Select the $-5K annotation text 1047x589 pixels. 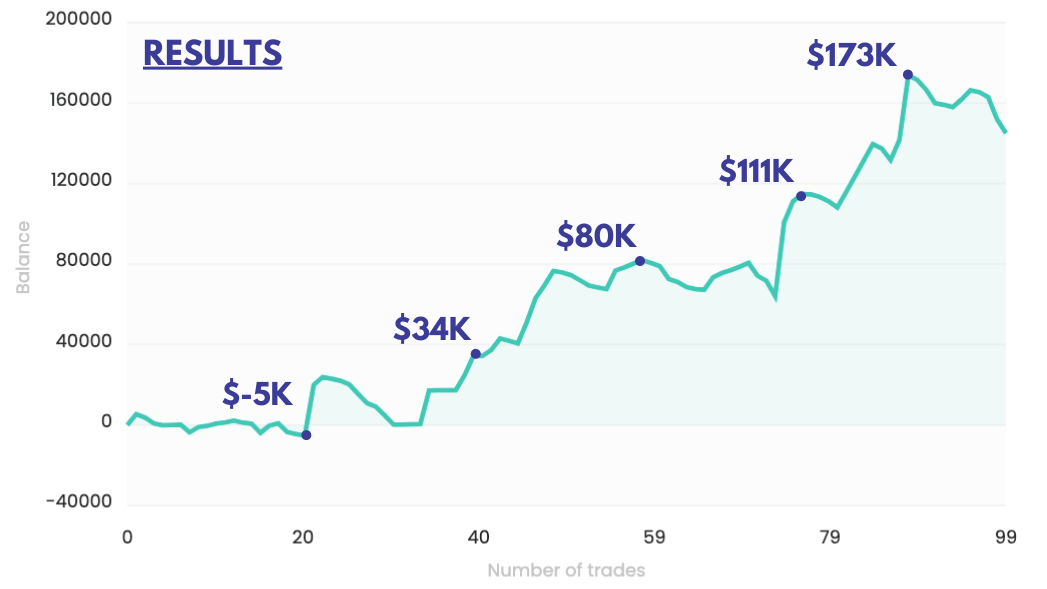tap(257, 394)
